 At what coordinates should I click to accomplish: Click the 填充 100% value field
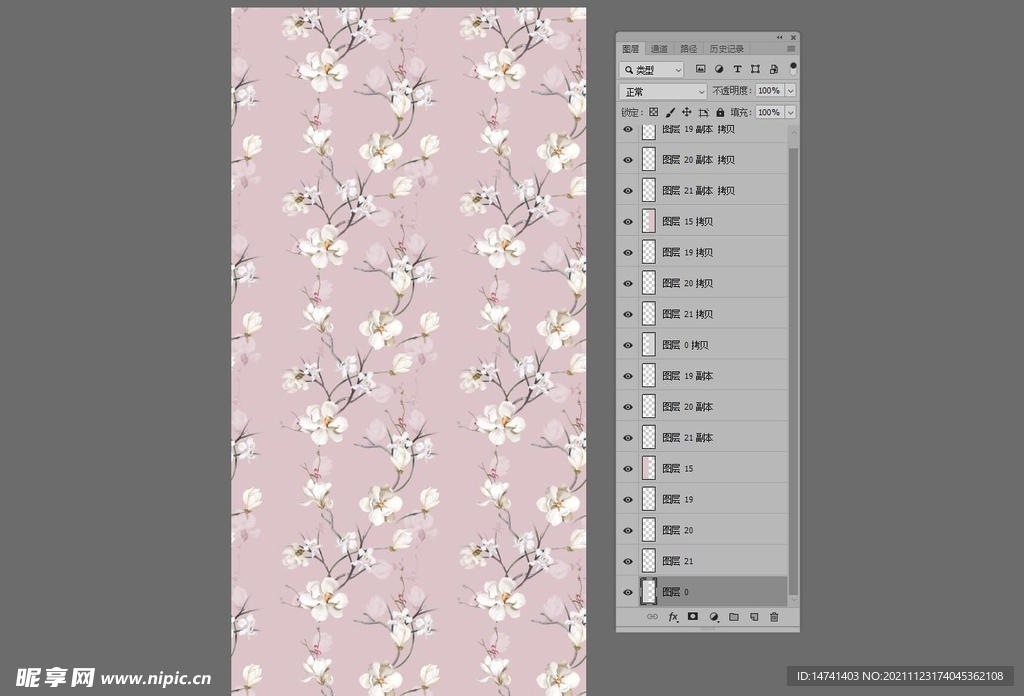tap(769, 112)
